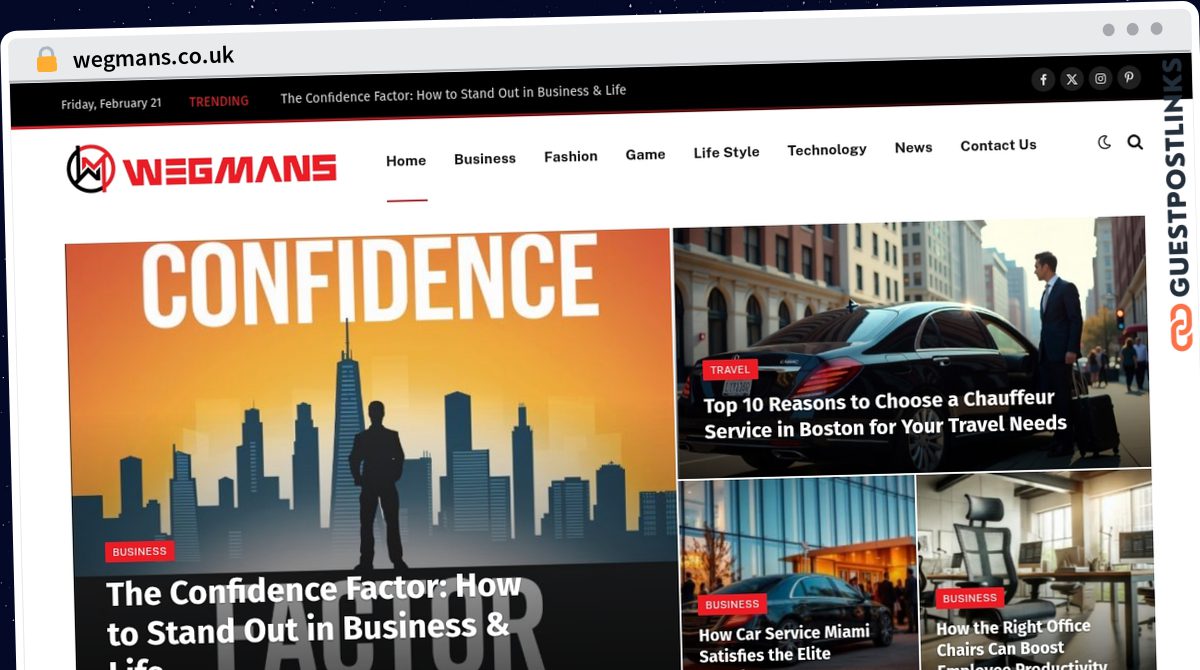Click the black chauffeur car image
The image size is (1200, 670).
pos(912,345)
